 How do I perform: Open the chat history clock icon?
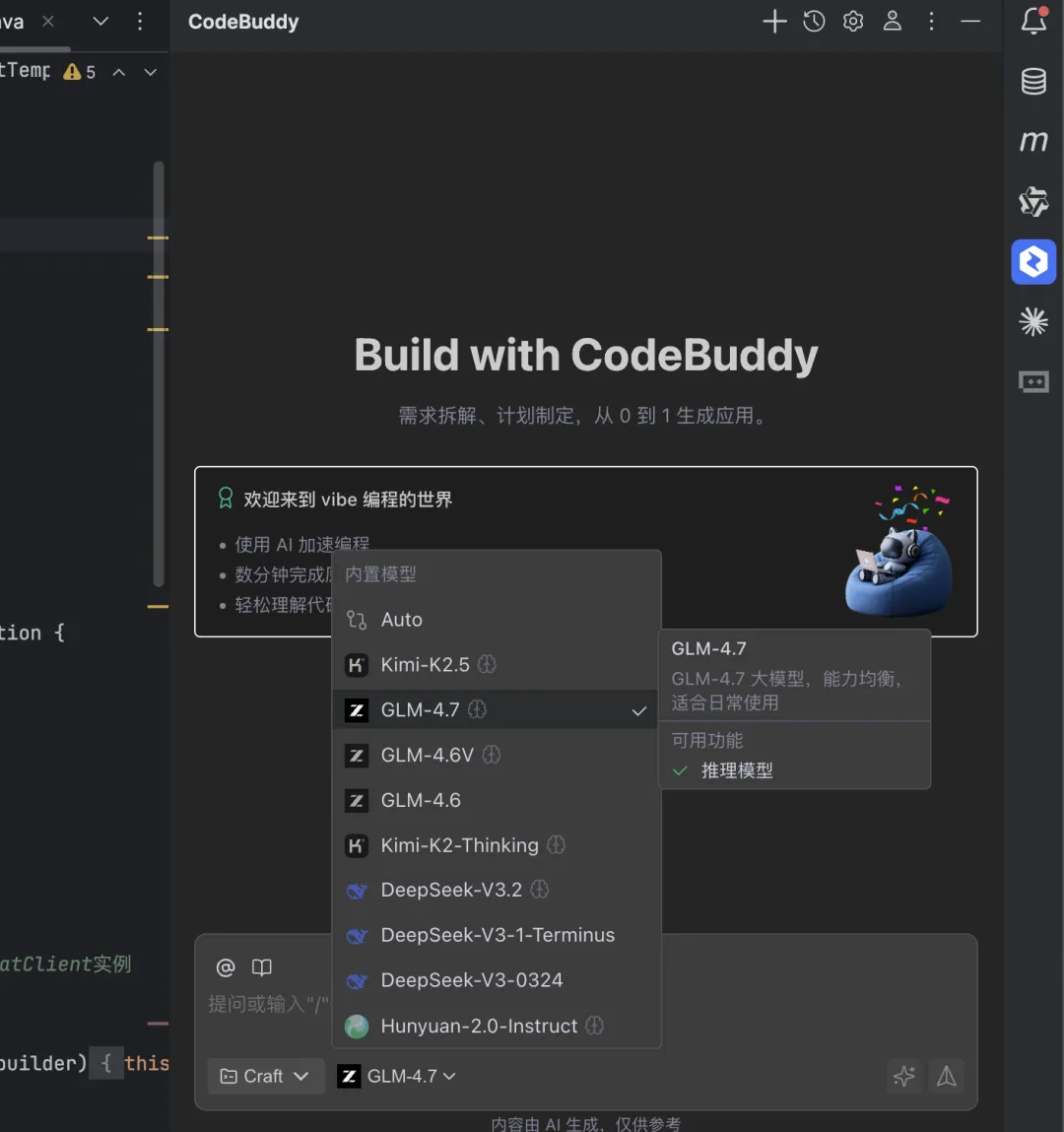[814, 22]
